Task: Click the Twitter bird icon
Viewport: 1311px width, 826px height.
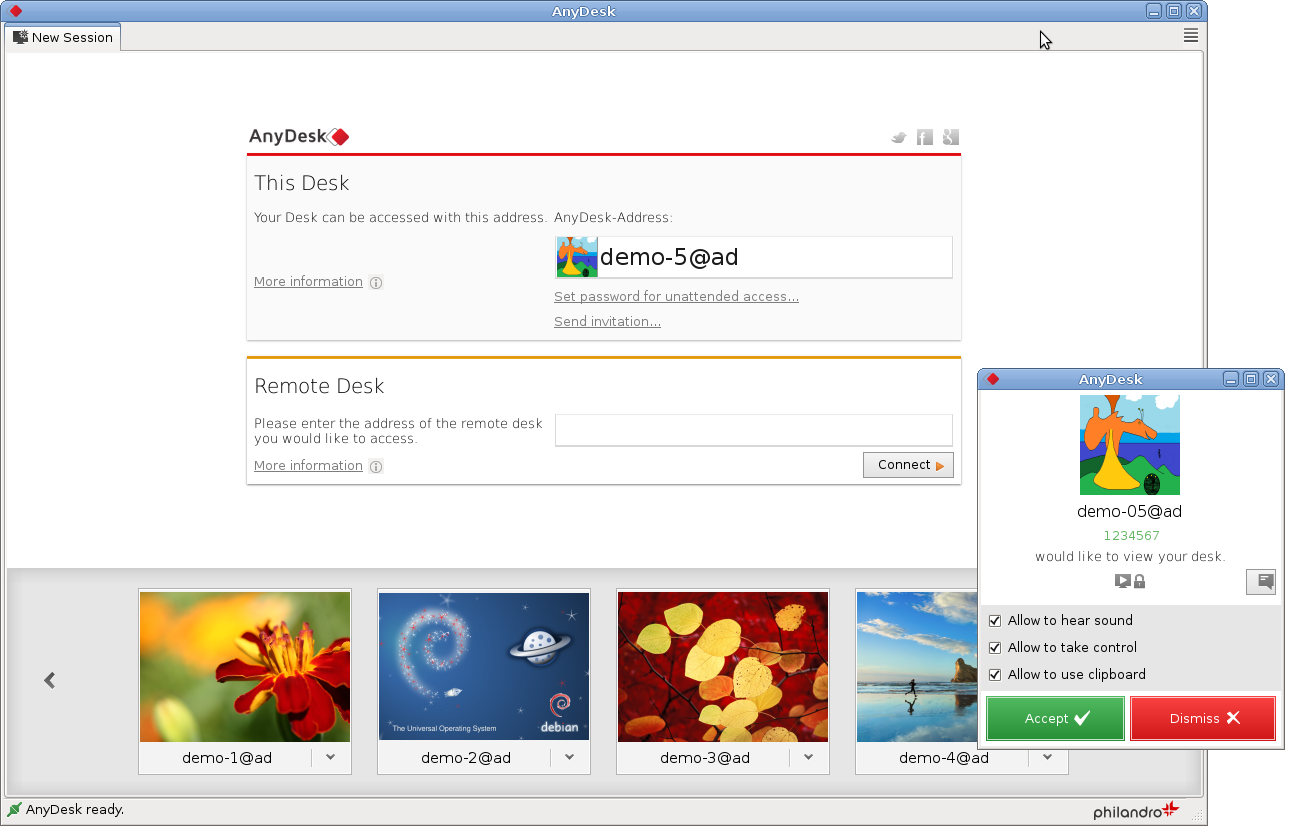Action: [x=898, y=138]
